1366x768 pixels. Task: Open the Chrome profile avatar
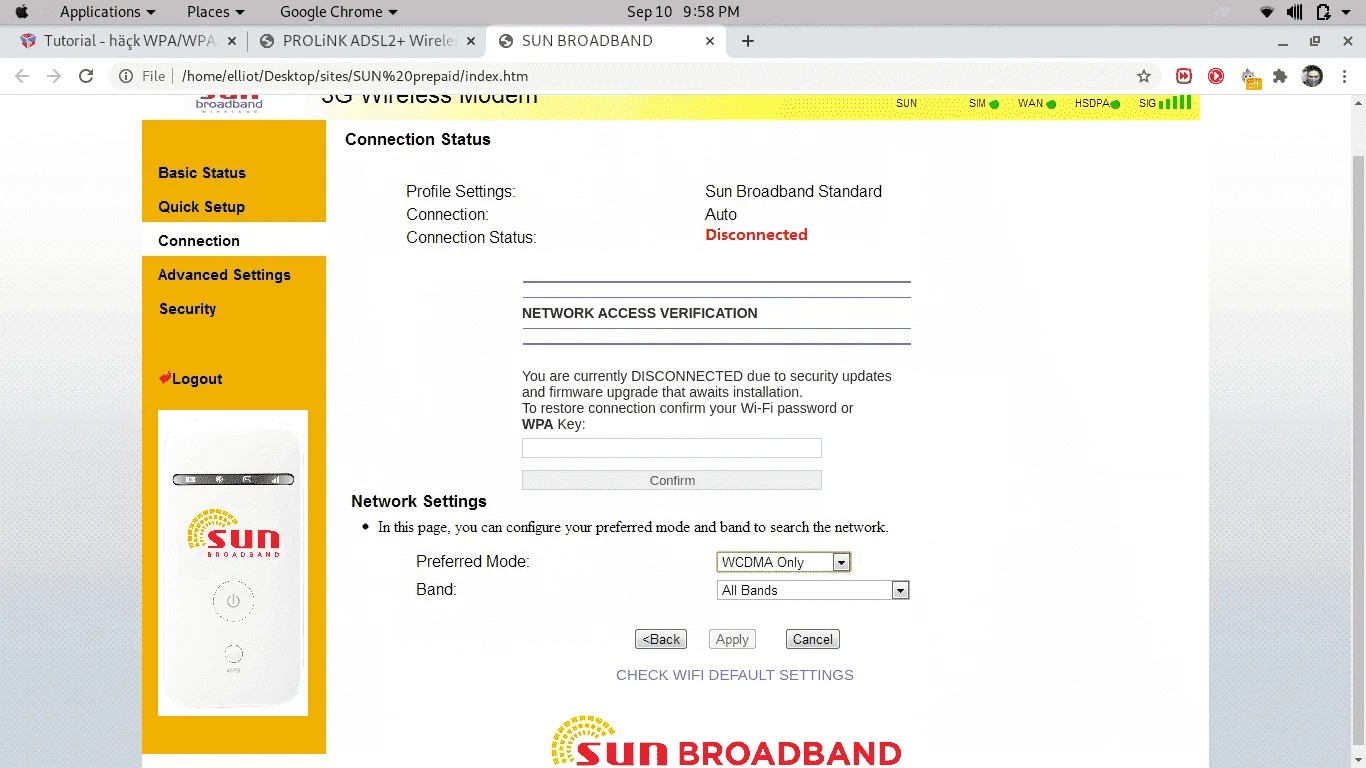pyautogui.click(x=1313, y=76)
